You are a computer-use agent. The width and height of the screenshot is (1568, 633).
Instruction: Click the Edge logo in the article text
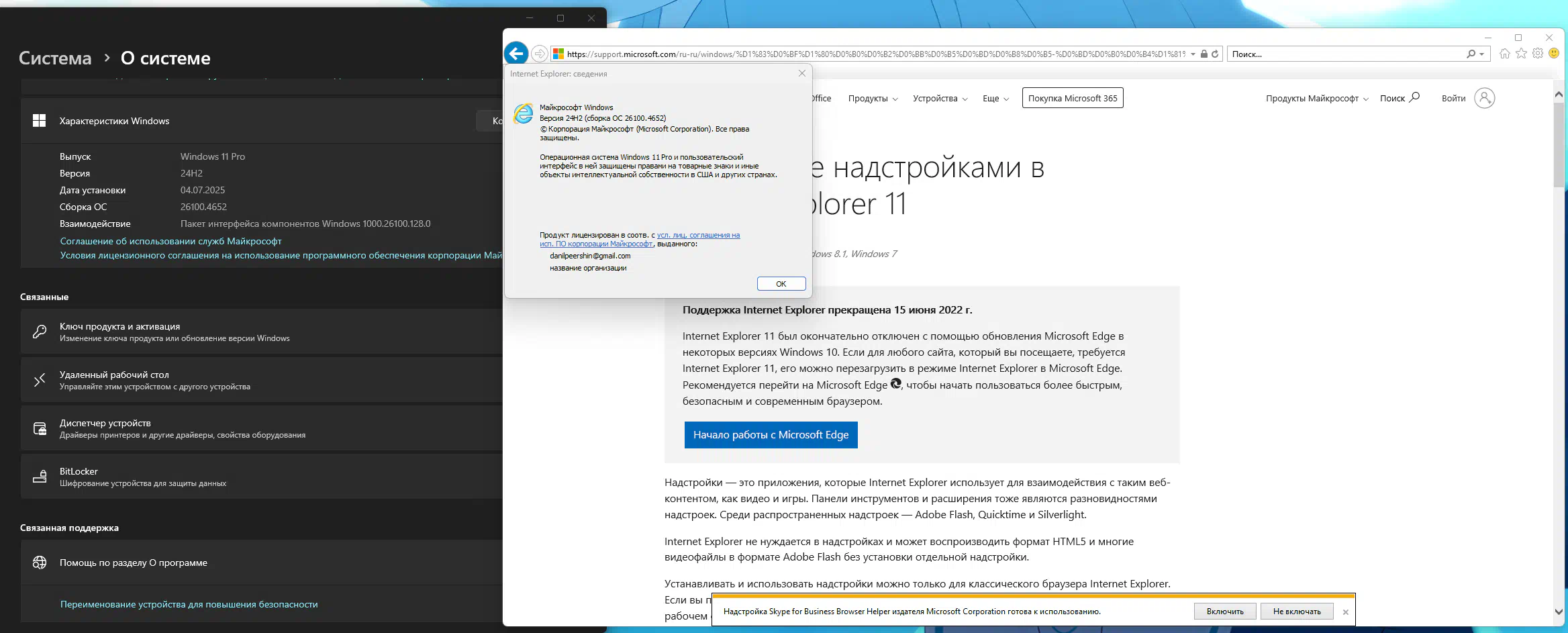896,384
